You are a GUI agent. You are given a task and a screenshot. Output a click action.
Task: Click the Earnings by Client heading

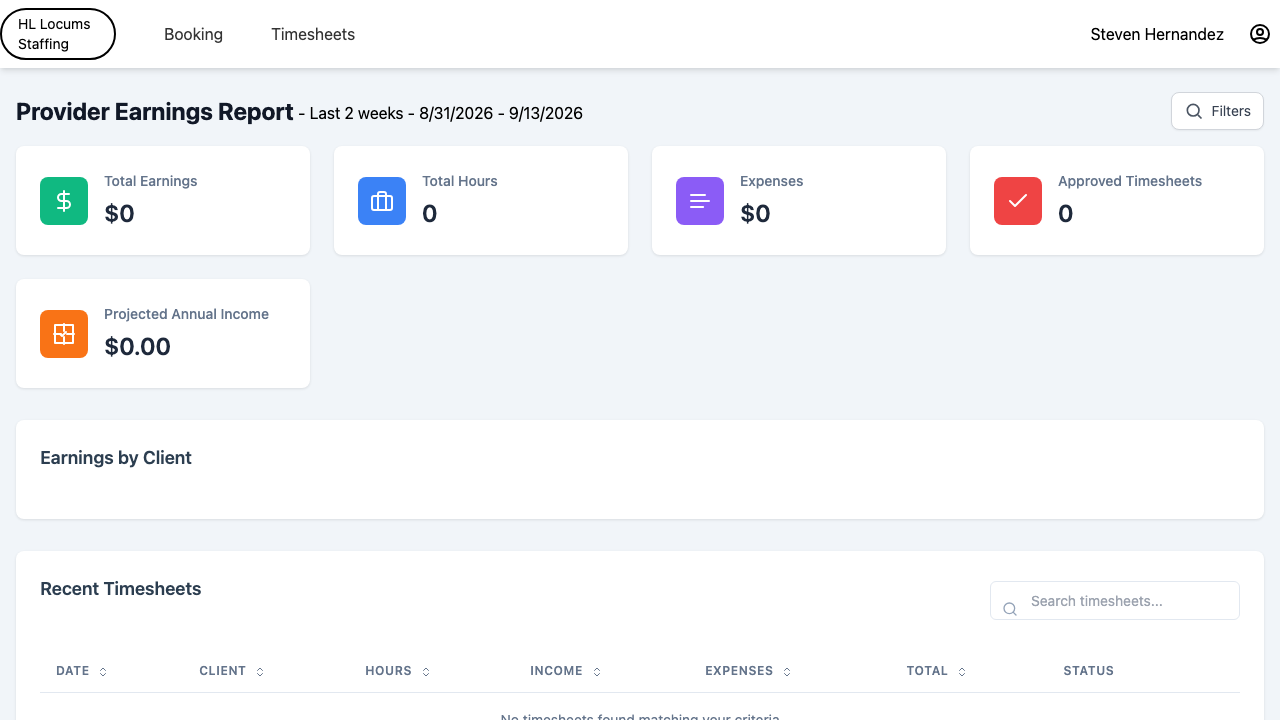click(116, 458)
